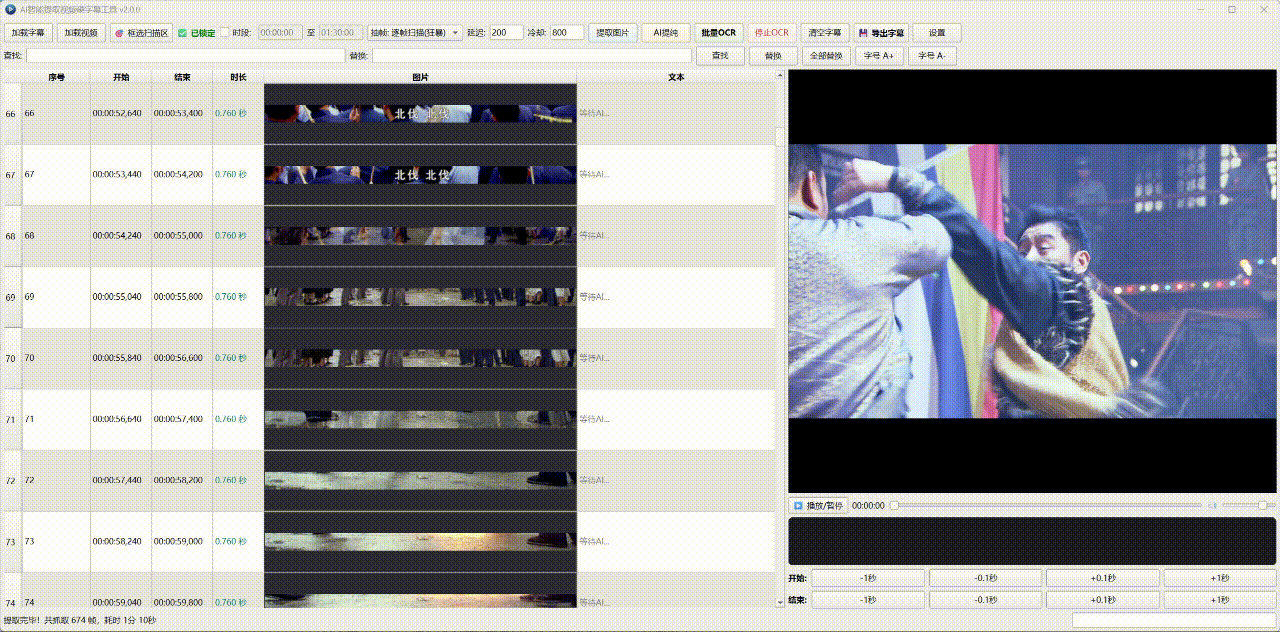Click row 67 subtitle image thumbnail

pos(420,175)
